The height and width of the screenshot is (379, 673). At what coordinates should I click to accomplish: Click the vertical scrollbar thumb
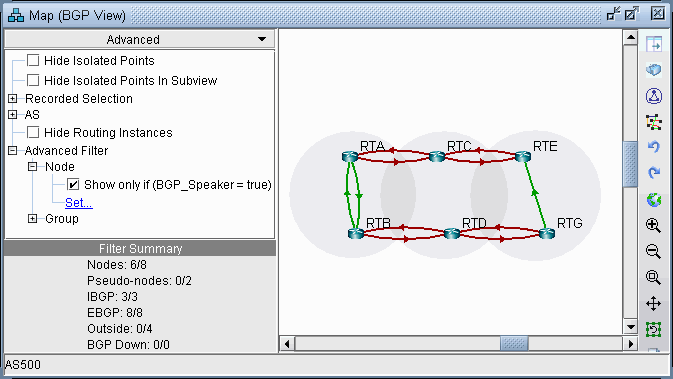(631, 164)
